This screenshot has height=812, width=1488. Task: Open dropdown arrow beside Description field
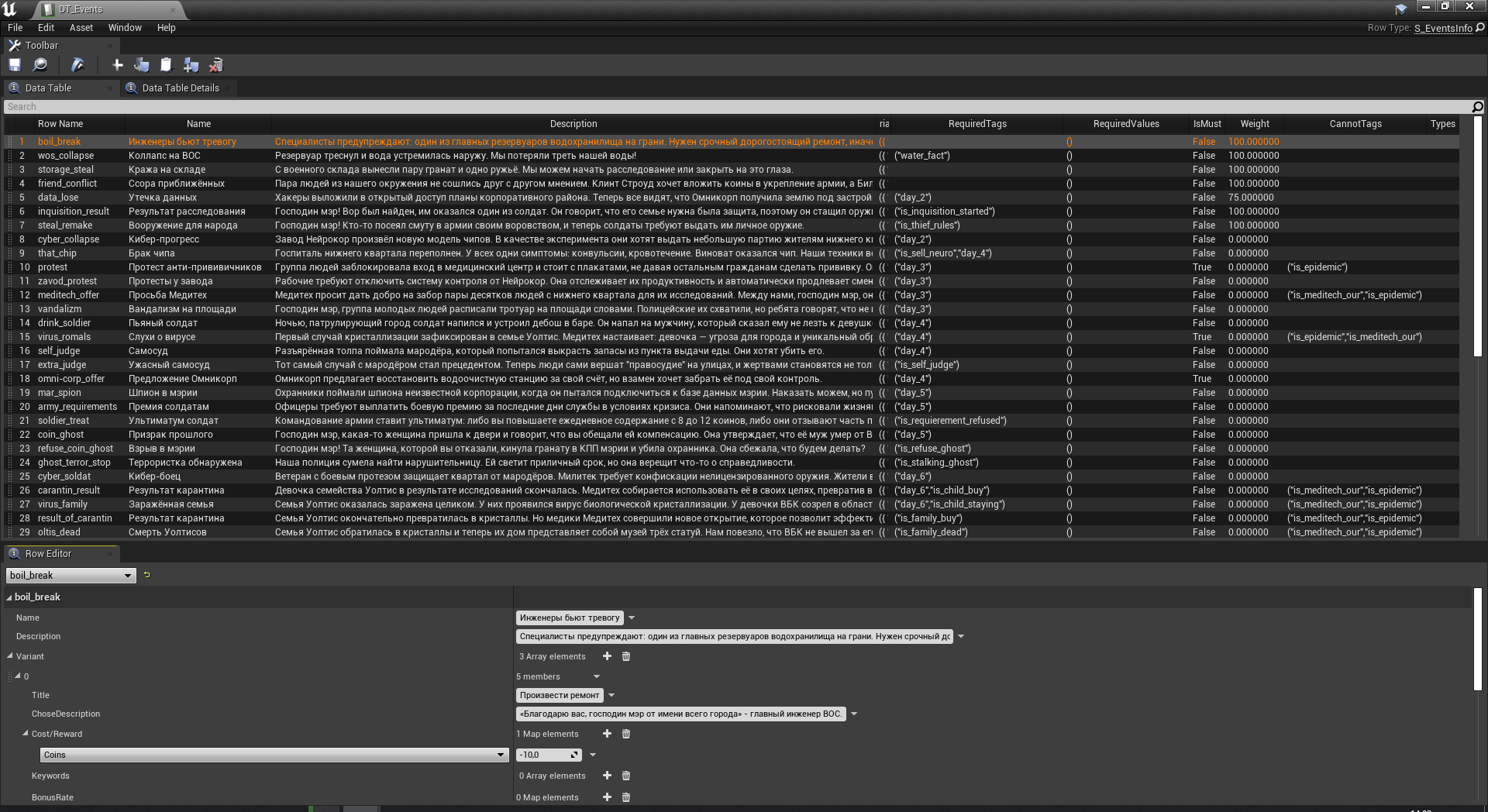click(961, 636)
